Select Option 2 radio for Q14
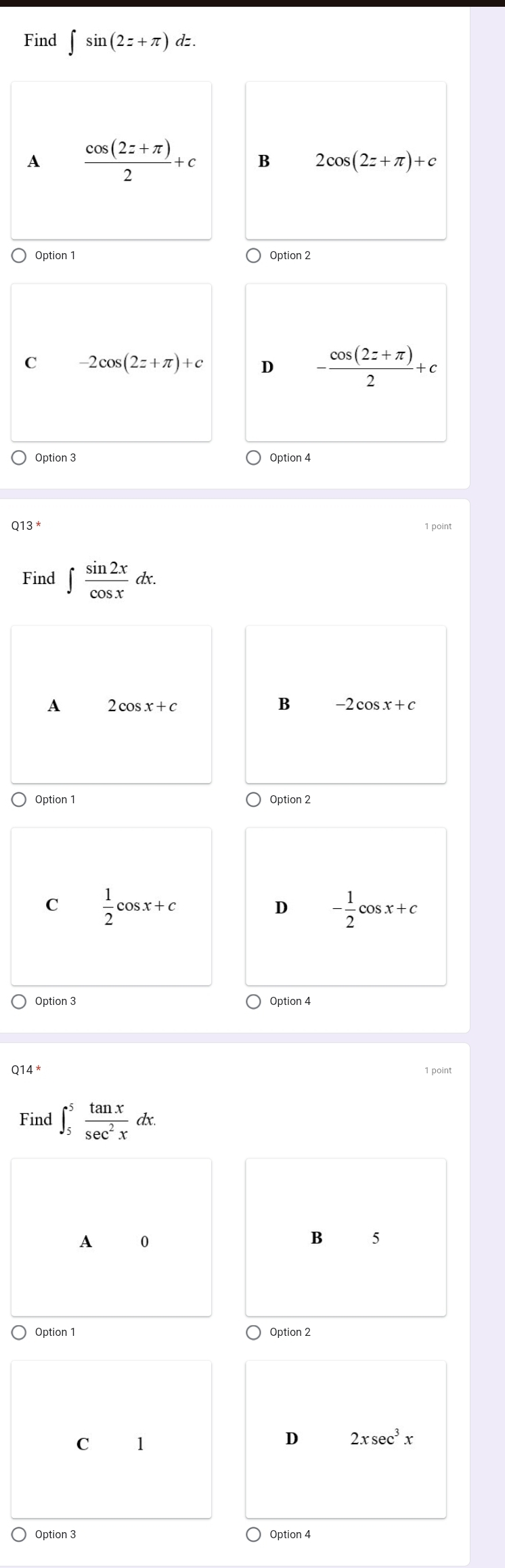This screenshot has width=505, height=1568. (254, 1332)
